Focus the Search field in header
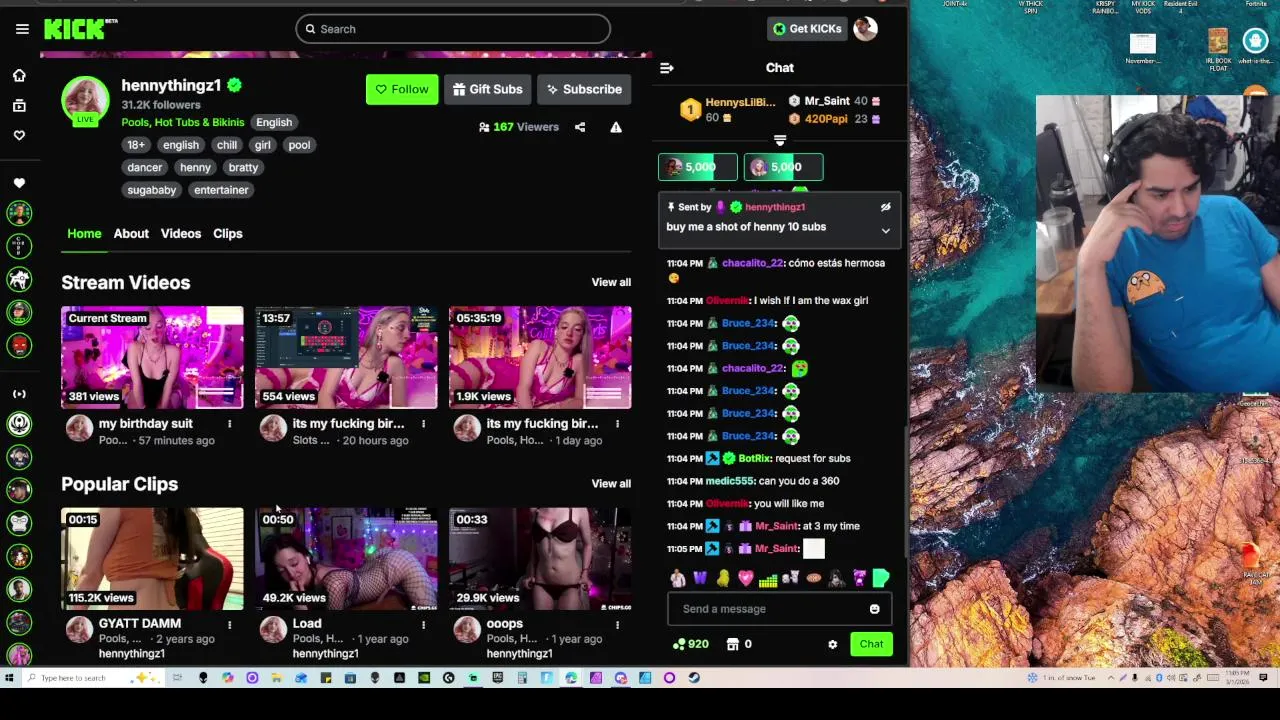1280x720 pixels. [452, 29]
